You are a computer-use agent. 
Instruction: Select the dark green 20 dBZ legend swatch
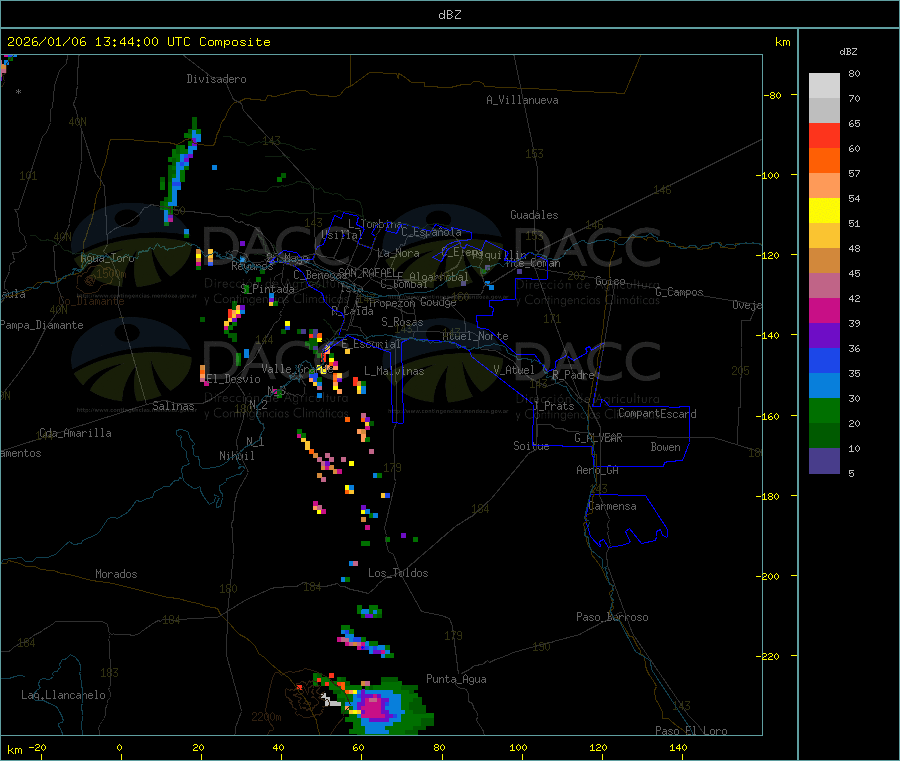coord(824,436)
